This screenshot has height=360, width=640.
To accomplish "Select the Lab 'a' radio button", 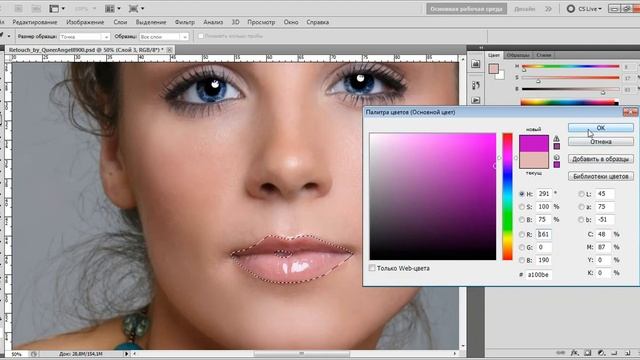I will point(581,207).
